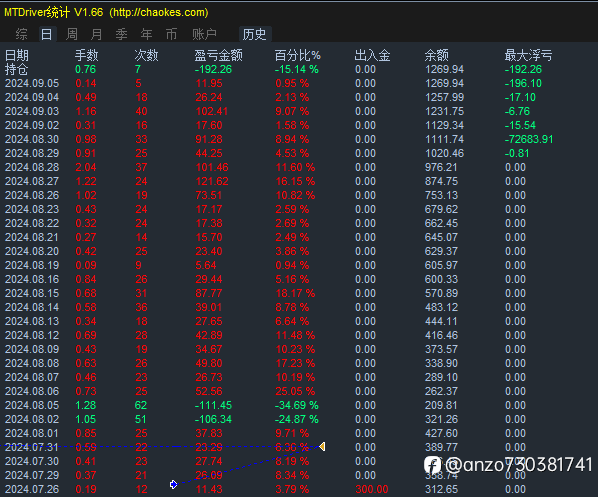Click holding profit -192.26 in 盈亏金额 column
Screen dimensions: 598x497
[x=213, y=69]
